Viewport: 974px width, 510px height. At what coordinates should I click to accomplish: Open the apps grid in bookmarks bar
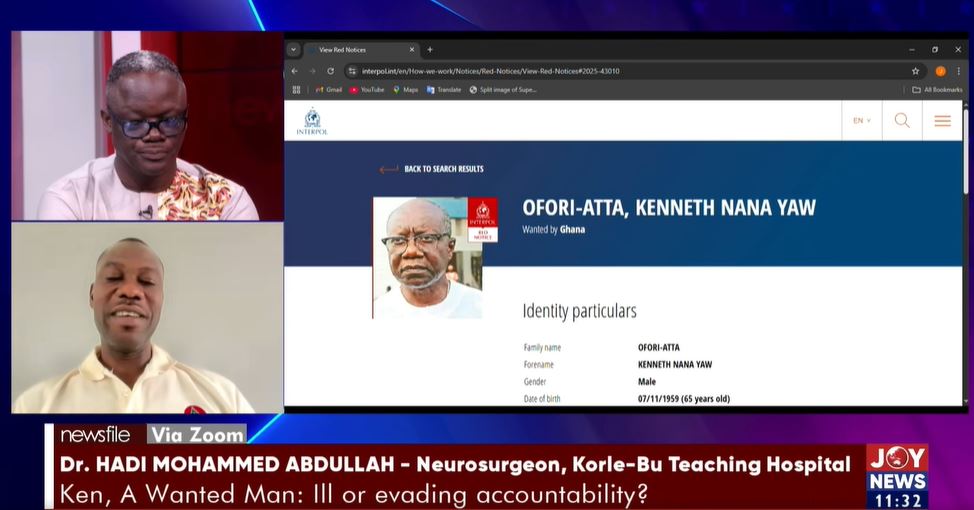point(296,90)
